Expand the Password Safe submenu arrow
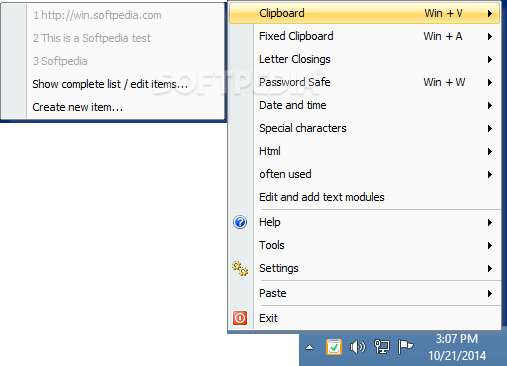Viewport: 507px width, 366px height. 490,82
